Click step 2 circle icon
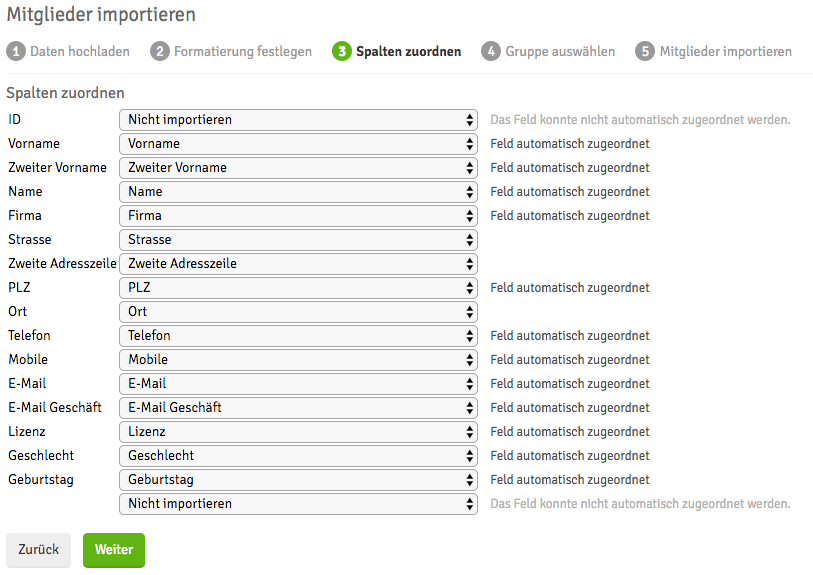Viewport: 813px width, 575px height. [x=160, y=51]
